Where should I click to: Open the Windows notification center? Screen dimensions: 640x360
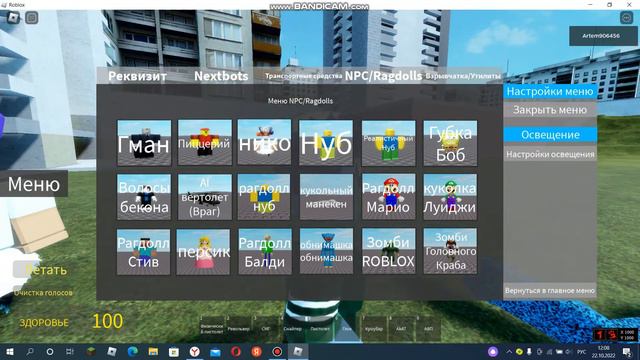pyautogui.click(x=627, y=351)
